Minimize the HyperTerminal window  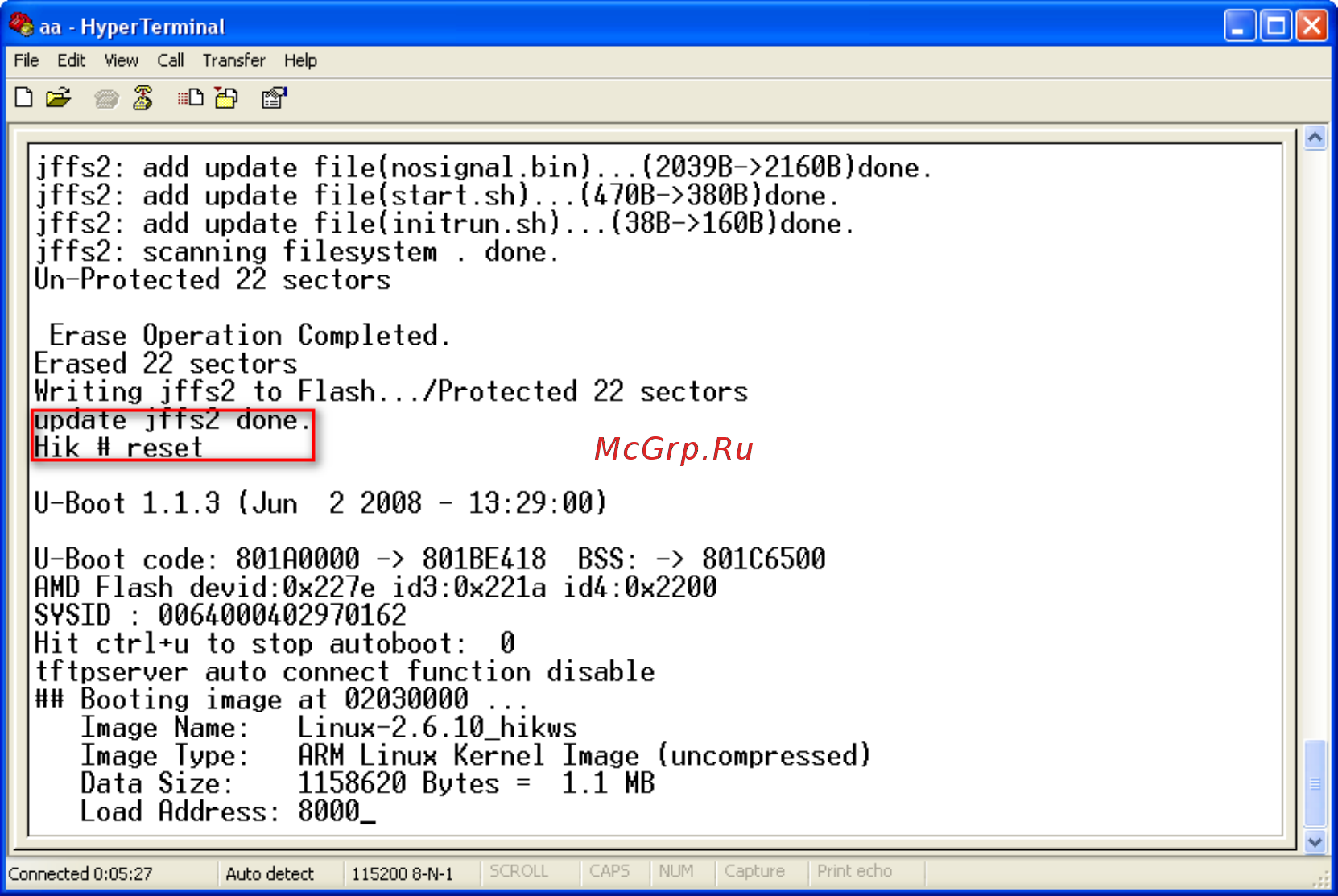point(1240,26)
